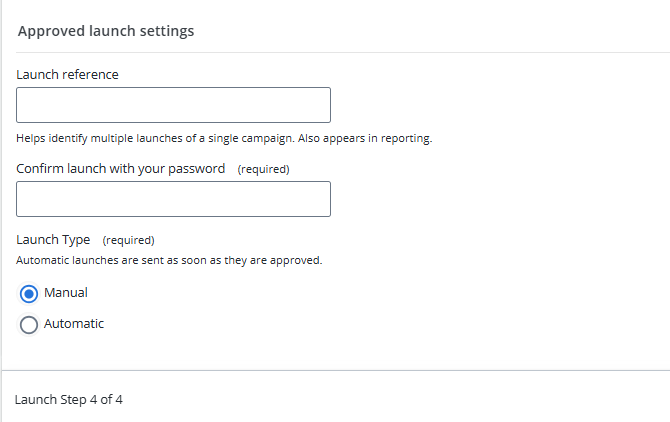
Task: Click the Launch reference text field
Action: pos(173,105)
